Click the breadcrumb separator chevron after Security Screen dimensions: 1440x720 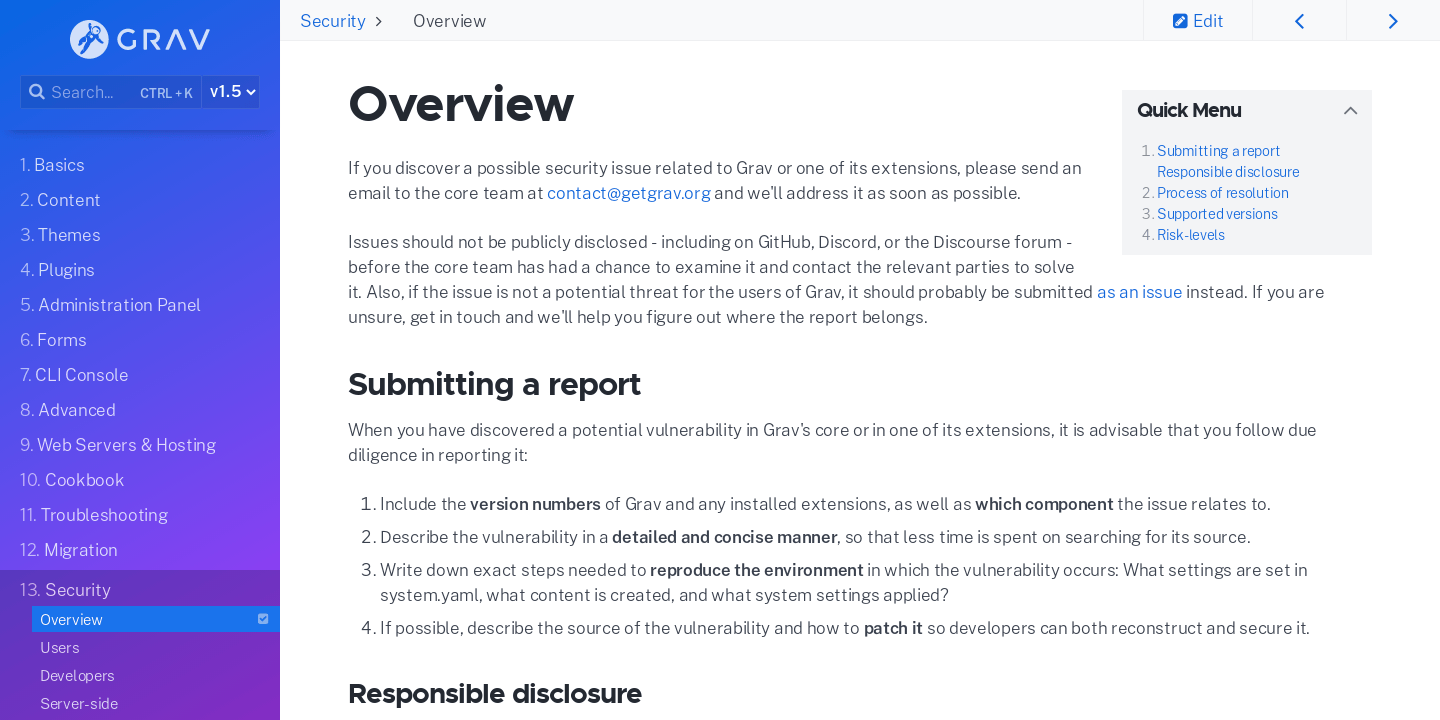(378, 20)
